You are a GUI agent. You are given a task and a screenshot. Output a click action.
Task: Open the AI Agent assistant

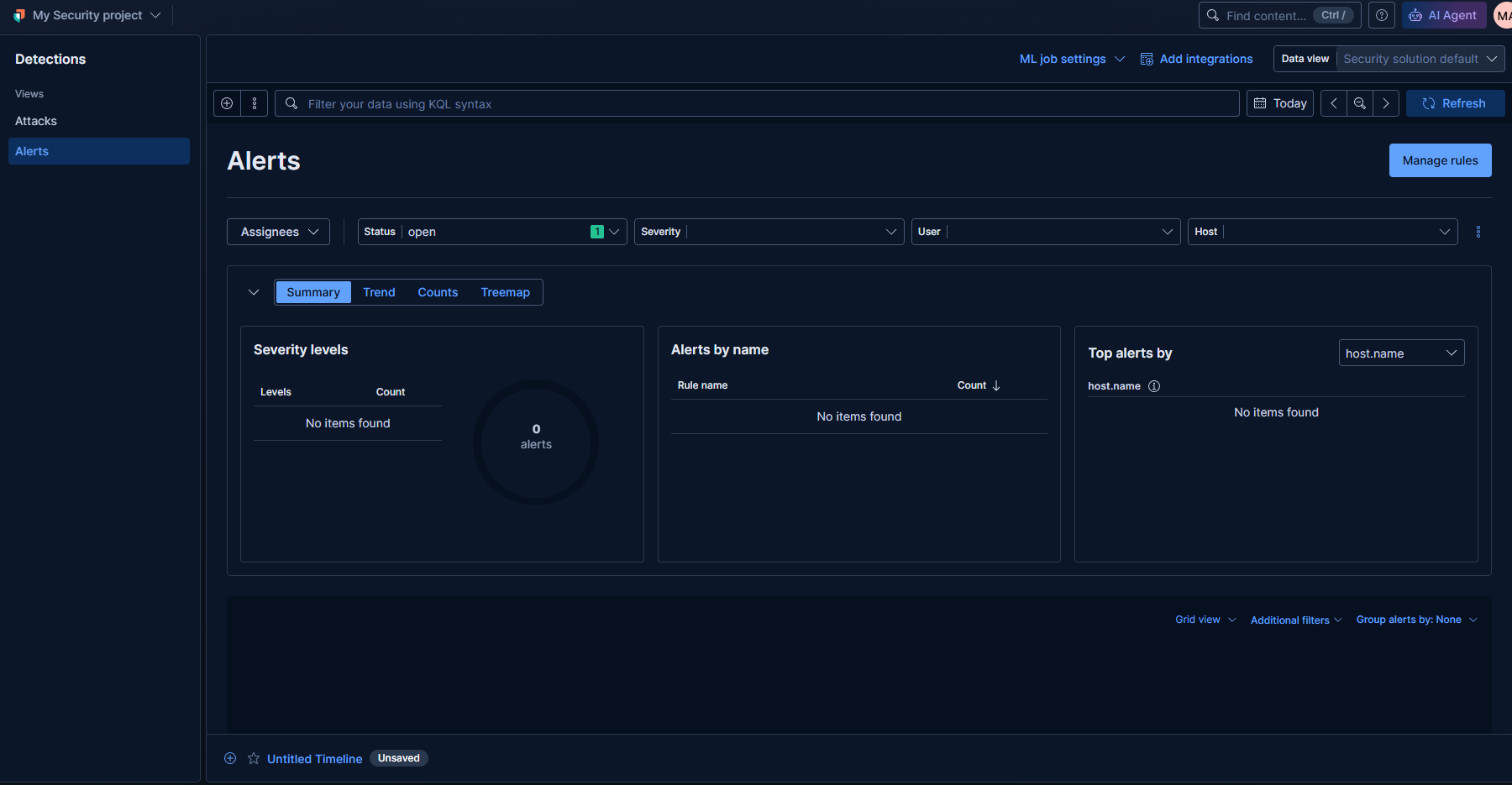1444,15
